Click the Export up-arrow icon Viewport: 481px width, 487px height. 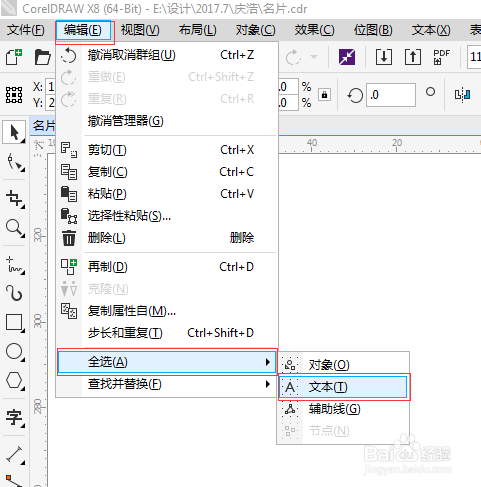click(x=413, y=57)
